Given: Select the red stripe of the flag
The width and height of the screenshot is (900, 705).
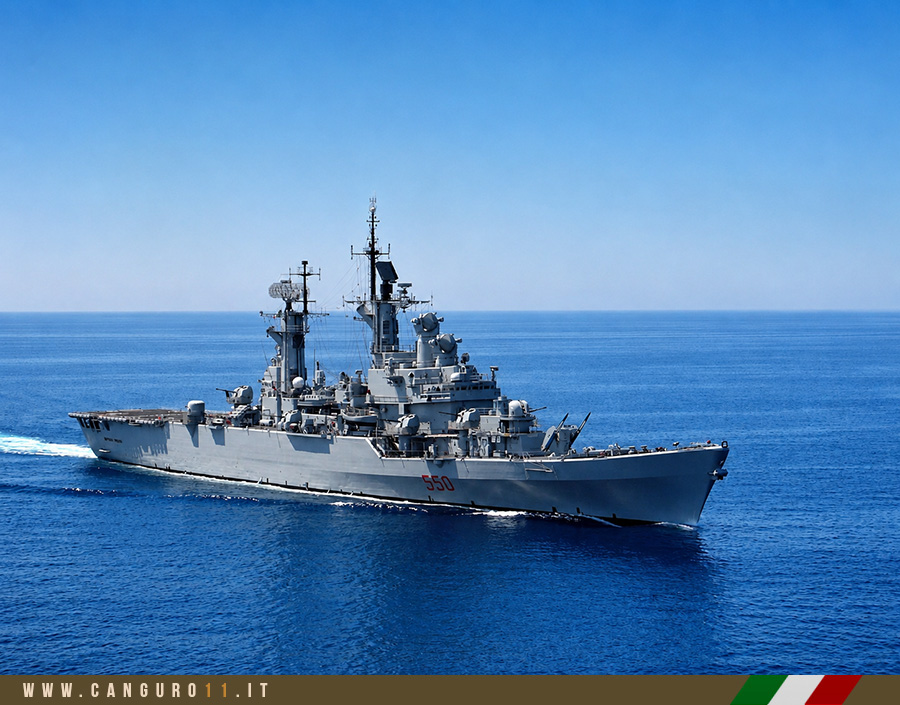Looking at the screenshot, I should click(x=834, y=690).
